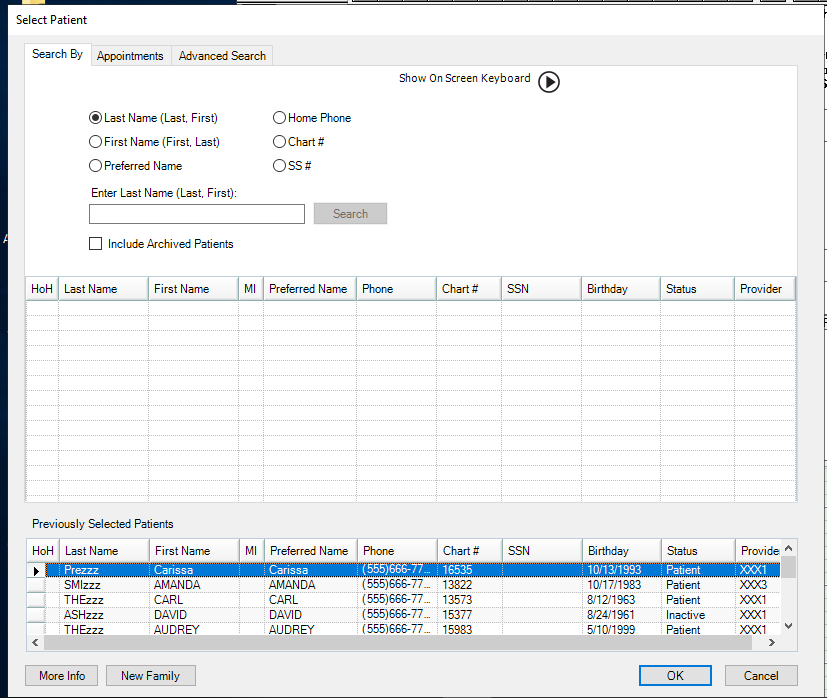Image resolution: width=827 pixels, height=698 pixels.
Task: Click the Chart # header in results grid
Action: pyautogui.click(x=469, y=289)
